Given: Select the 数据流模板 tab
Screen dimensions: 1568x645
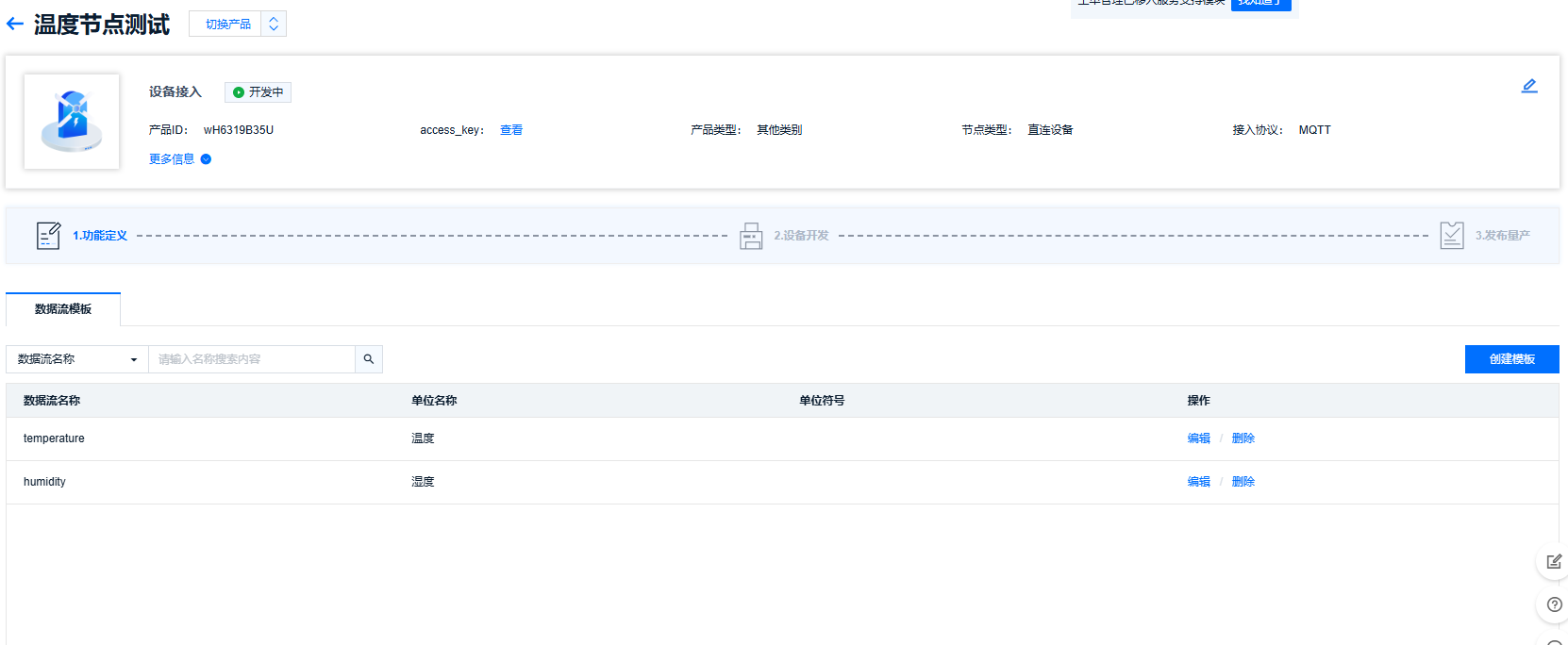Looking at the screenshot, I should [x=63, y=309].
